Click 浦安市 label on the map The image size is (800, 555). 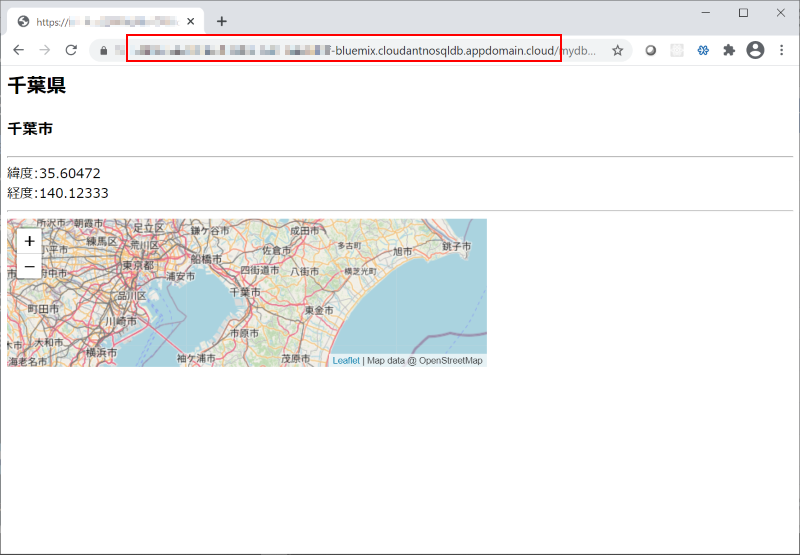click(181, 276)
